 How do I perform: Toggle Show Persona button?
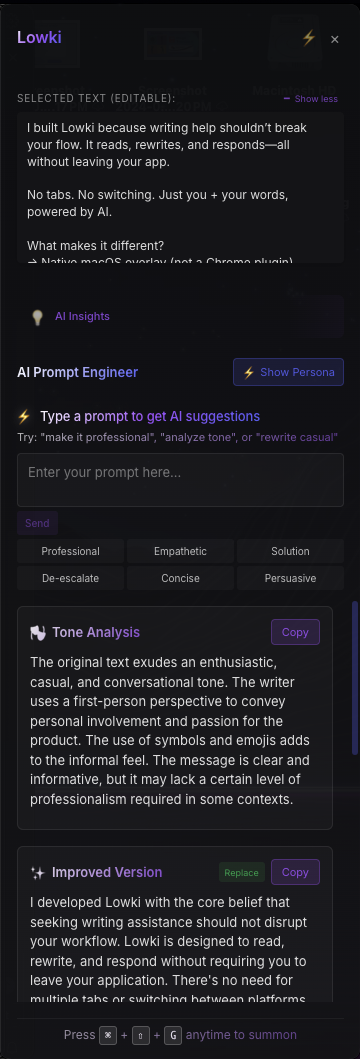click(288, 372)
